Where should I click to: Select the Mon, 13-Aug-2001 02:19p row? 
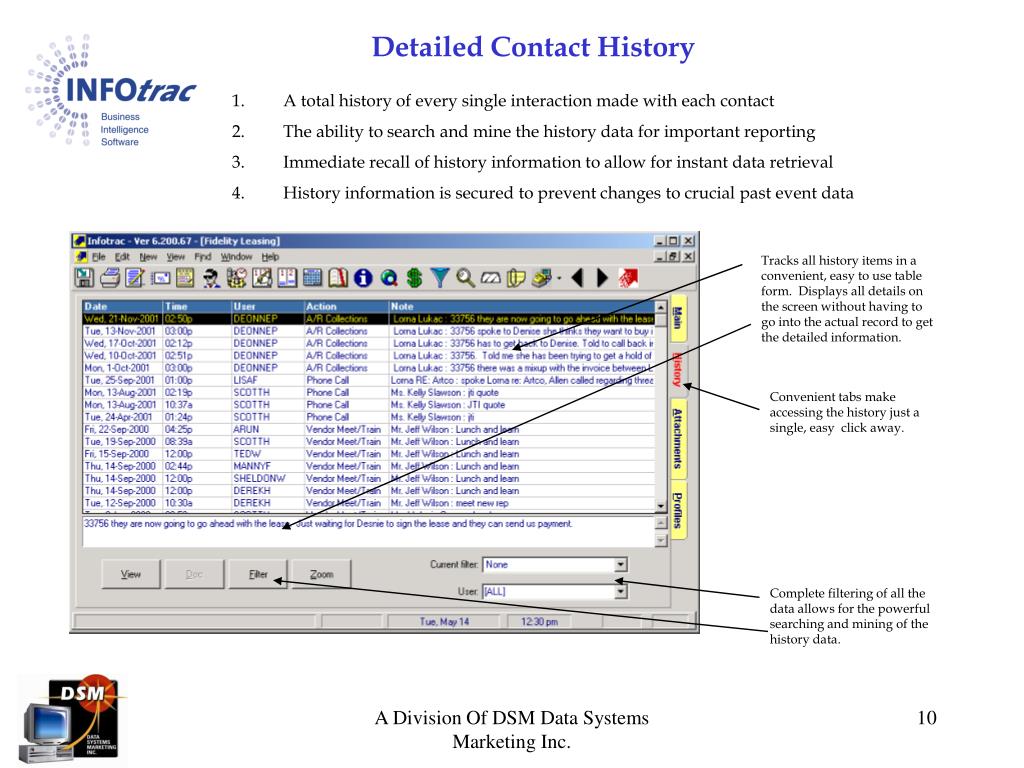[x=368, y=392]
